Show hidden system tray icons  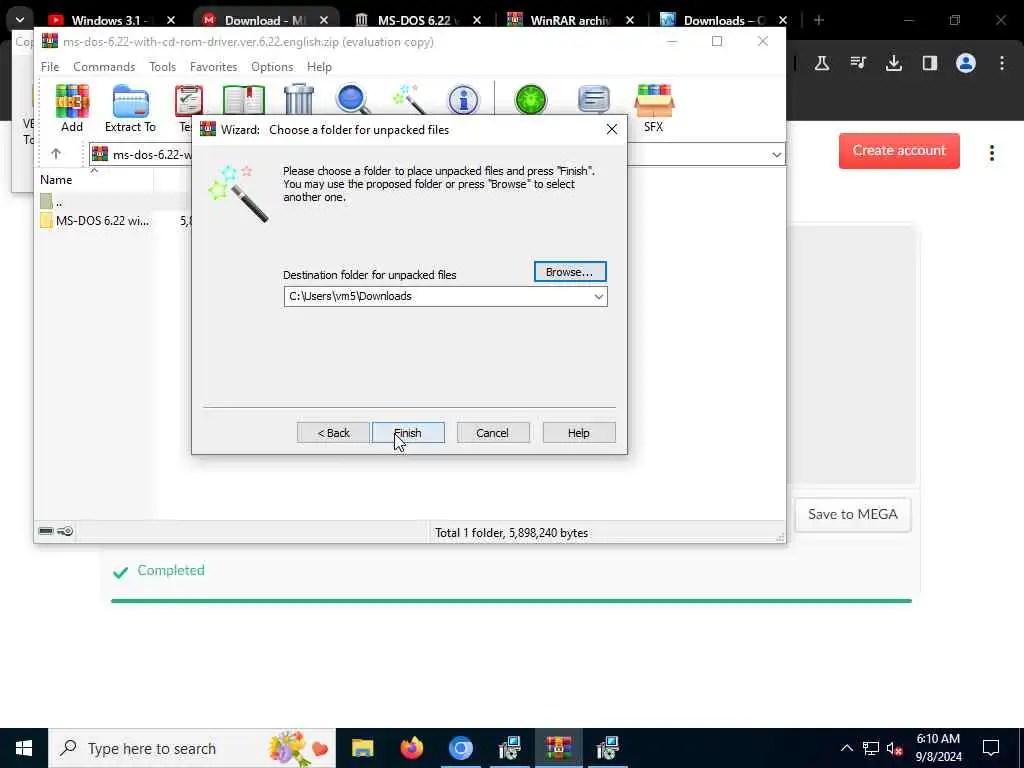pos(846,748)
